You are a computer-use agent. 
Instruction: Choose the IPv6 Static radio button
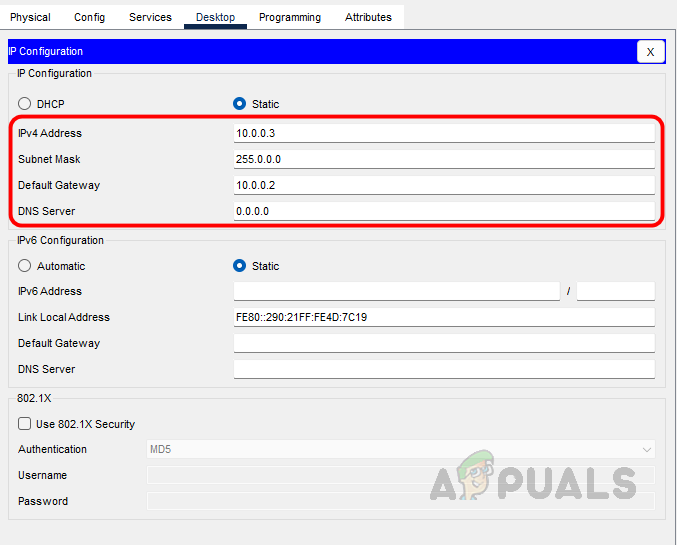(x=240, y=266)
